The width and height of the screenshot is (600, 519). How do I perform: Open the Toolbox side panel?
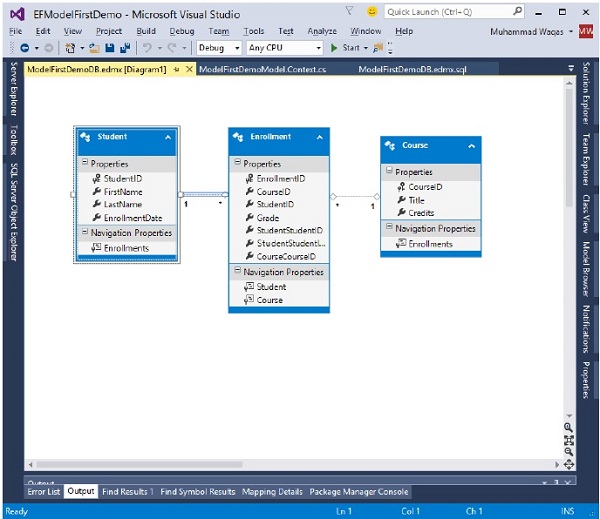[13, 140]
